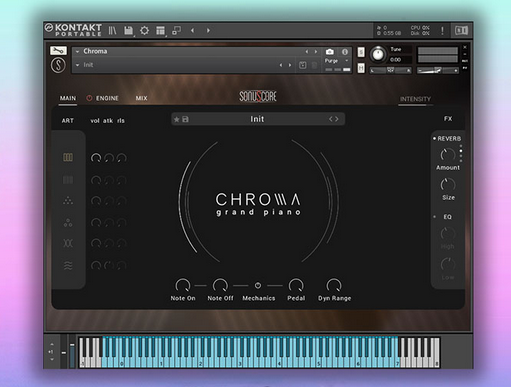Toggle the Mechanics link switch
The image size is (511, 387).
(258, 286)
